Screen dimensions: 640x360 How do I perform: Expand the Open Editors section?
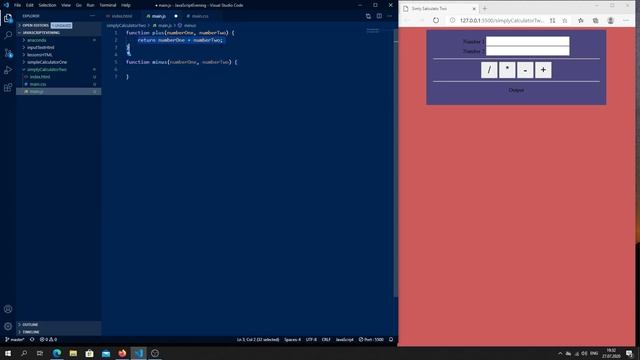[x=36, y=25]
